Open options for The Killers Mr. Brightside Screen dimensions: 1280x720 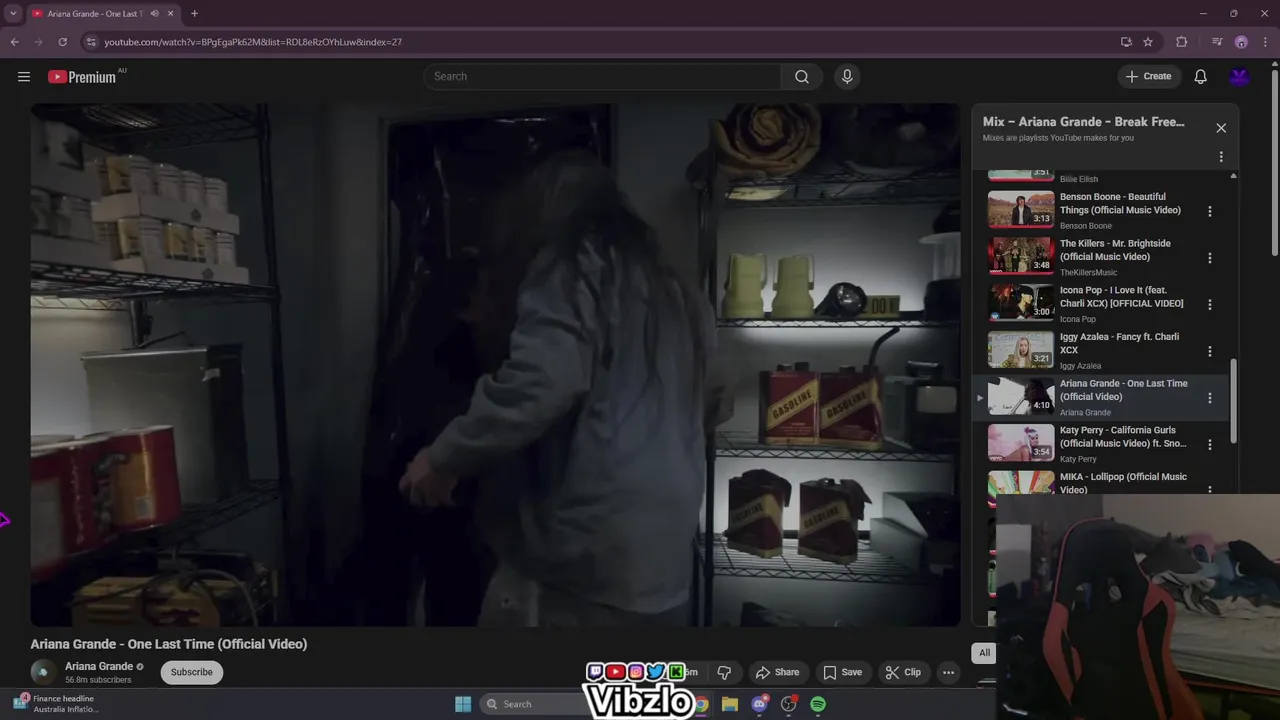coord(1210,258)
